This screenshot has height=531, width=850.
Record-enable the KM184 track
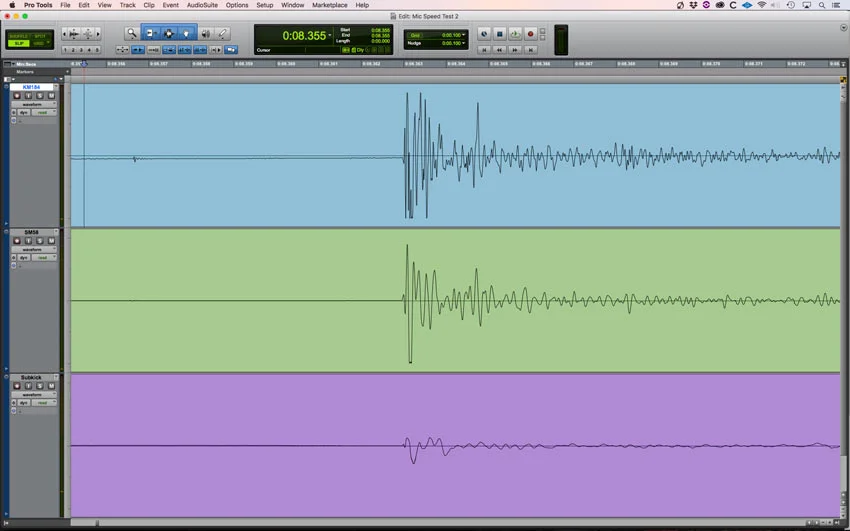(x=17, y=96)
